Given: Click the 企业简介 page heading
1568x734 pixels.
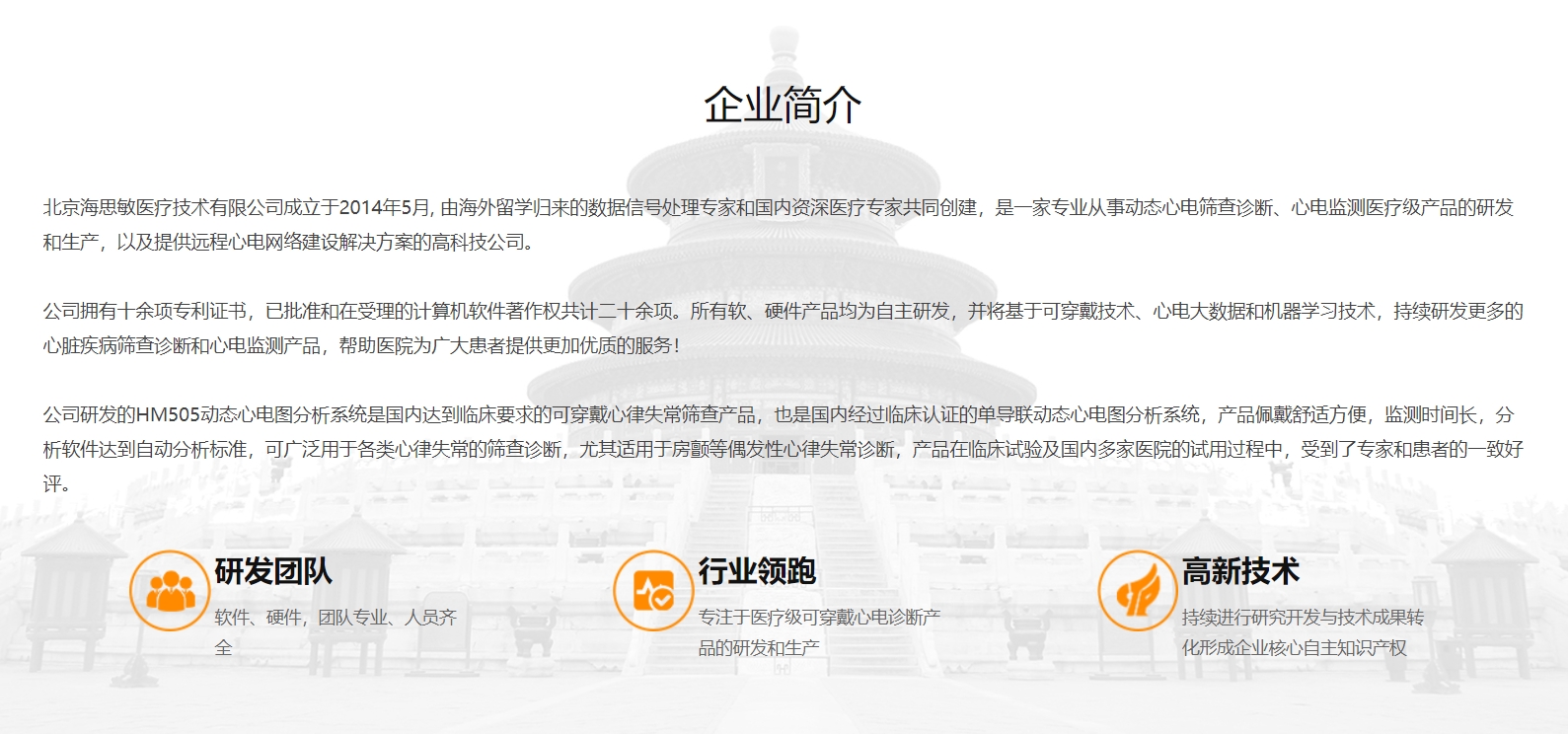Looking at the screenshot, I should pos(783,105).
